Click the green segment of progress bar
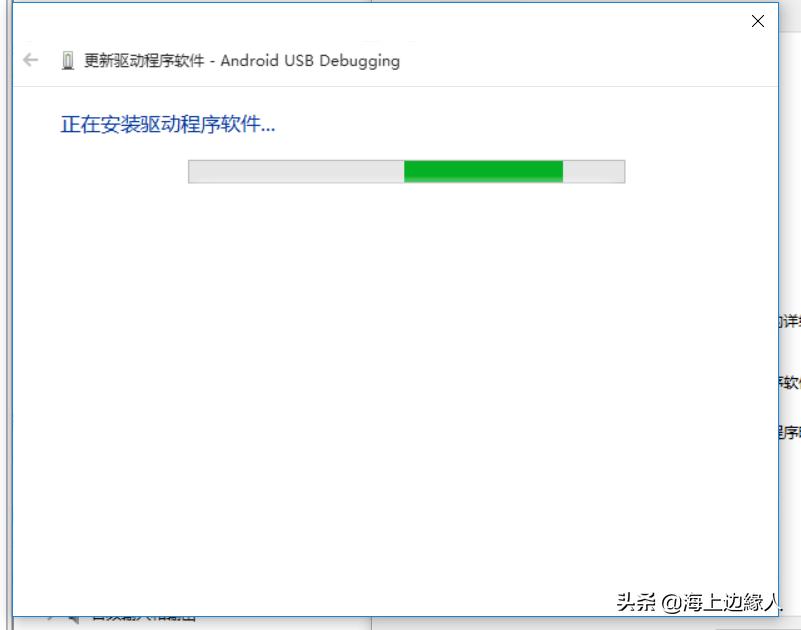The height and width of the screenshot is (630, 801). tap(483, 171)
